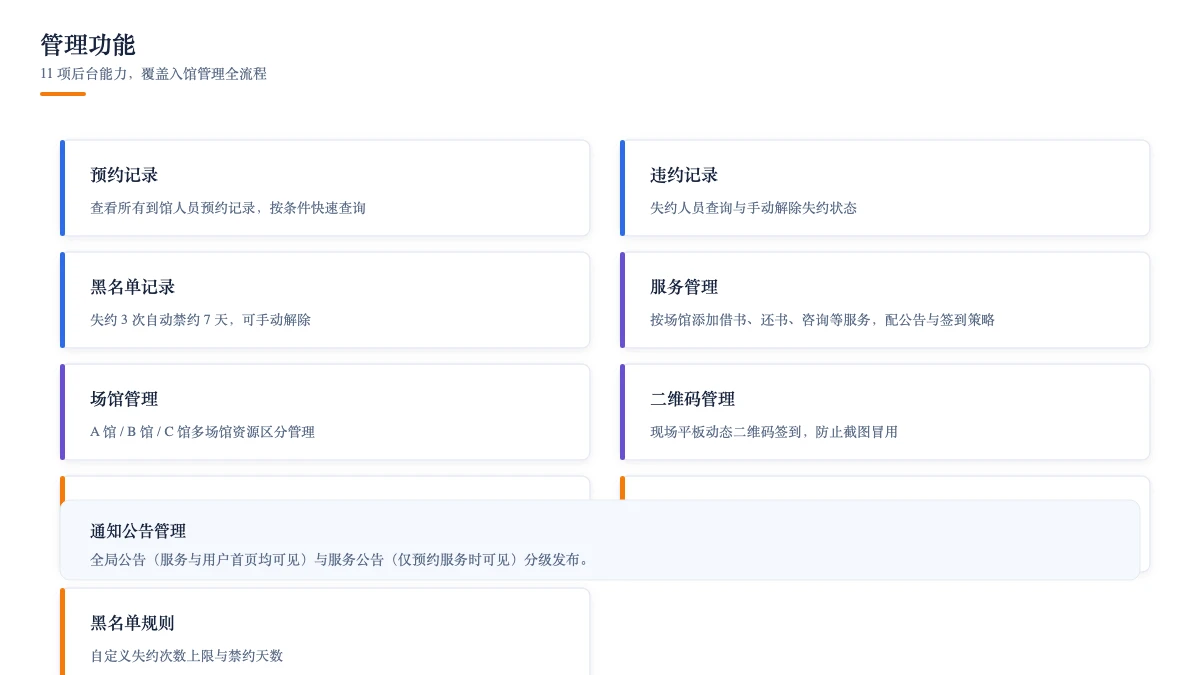The height and width of the screenshot is (675, 1200).
Task: Open the 二维码管理 card
Action: [x=885, y=412]
